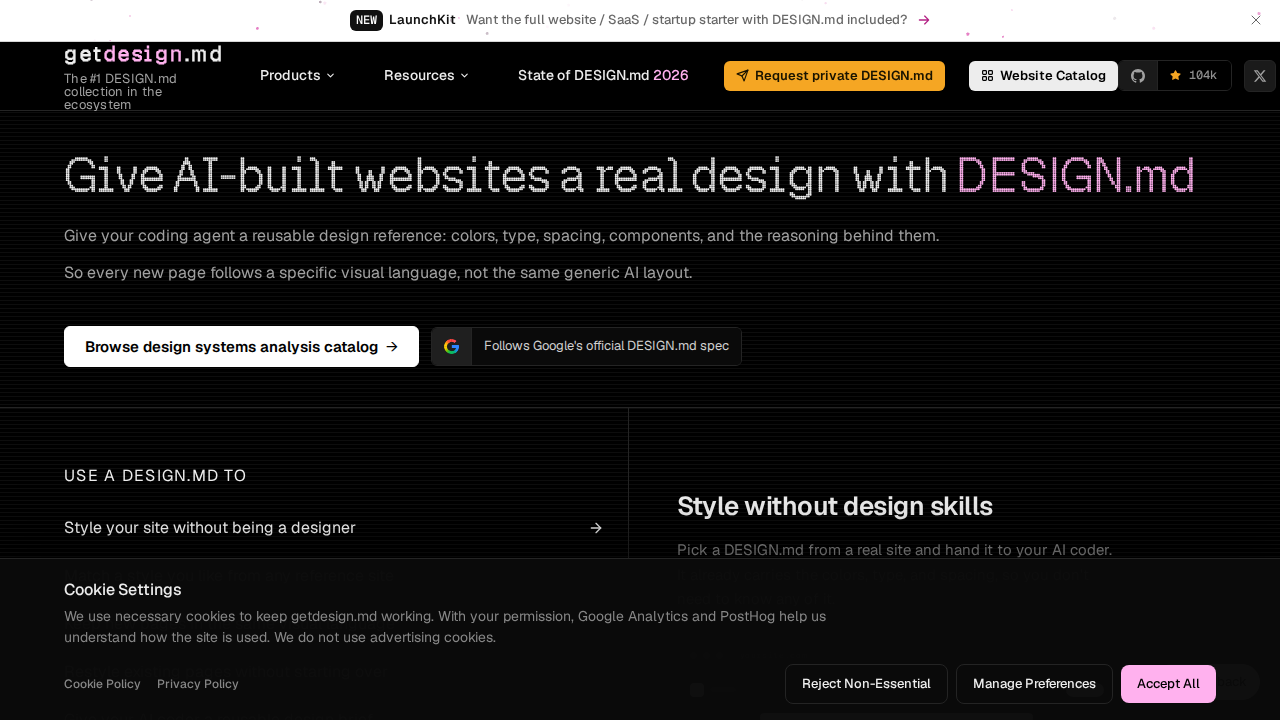Click arrow beside Style your site row

[596, 528]
